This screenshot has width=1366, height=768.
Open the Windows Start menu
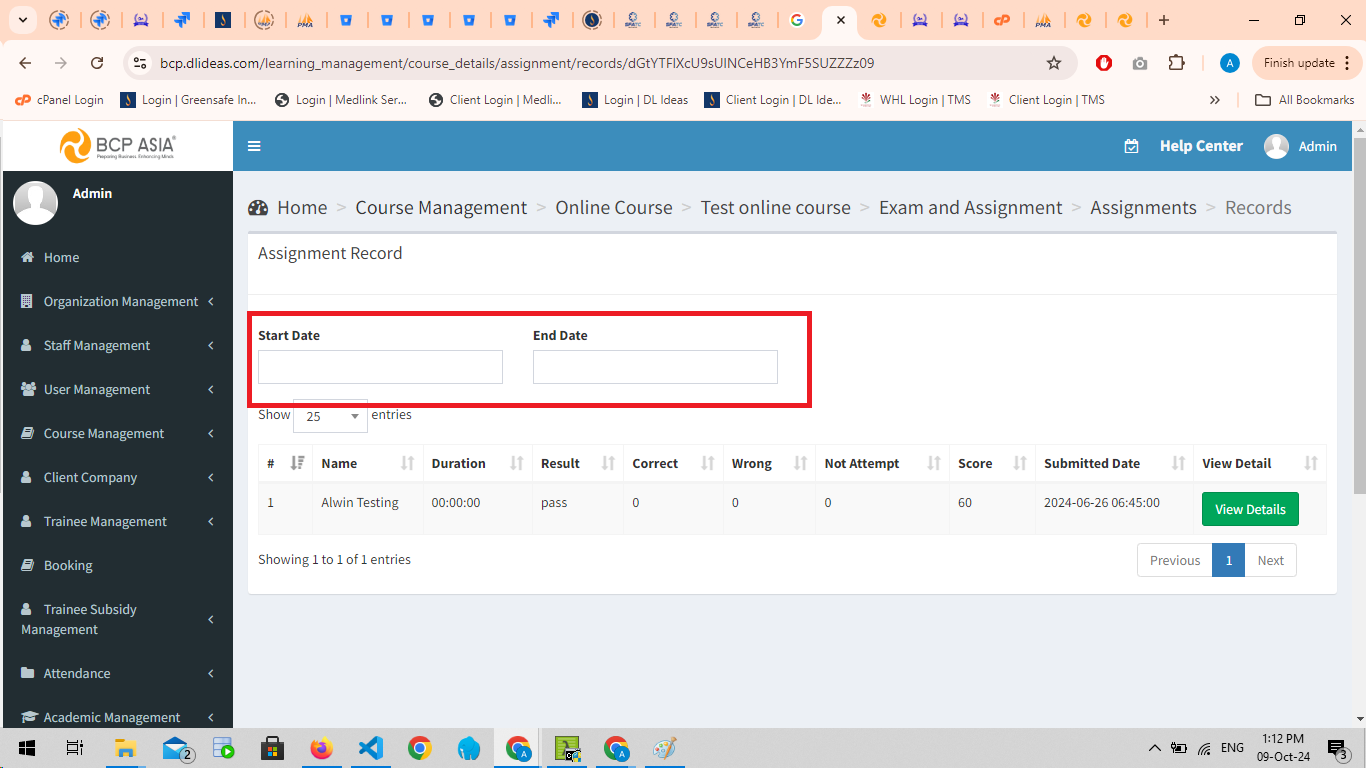26,748
